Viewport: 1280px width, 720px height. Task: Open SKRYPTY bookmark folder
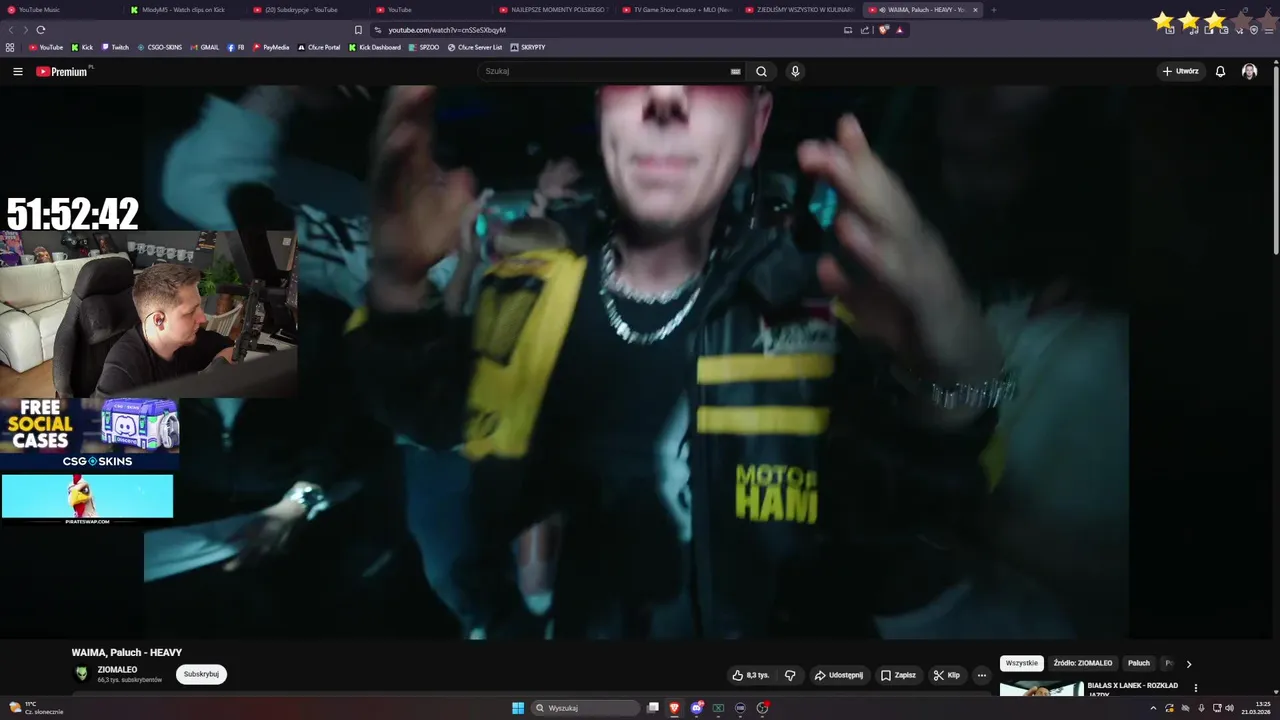(528, 47)
